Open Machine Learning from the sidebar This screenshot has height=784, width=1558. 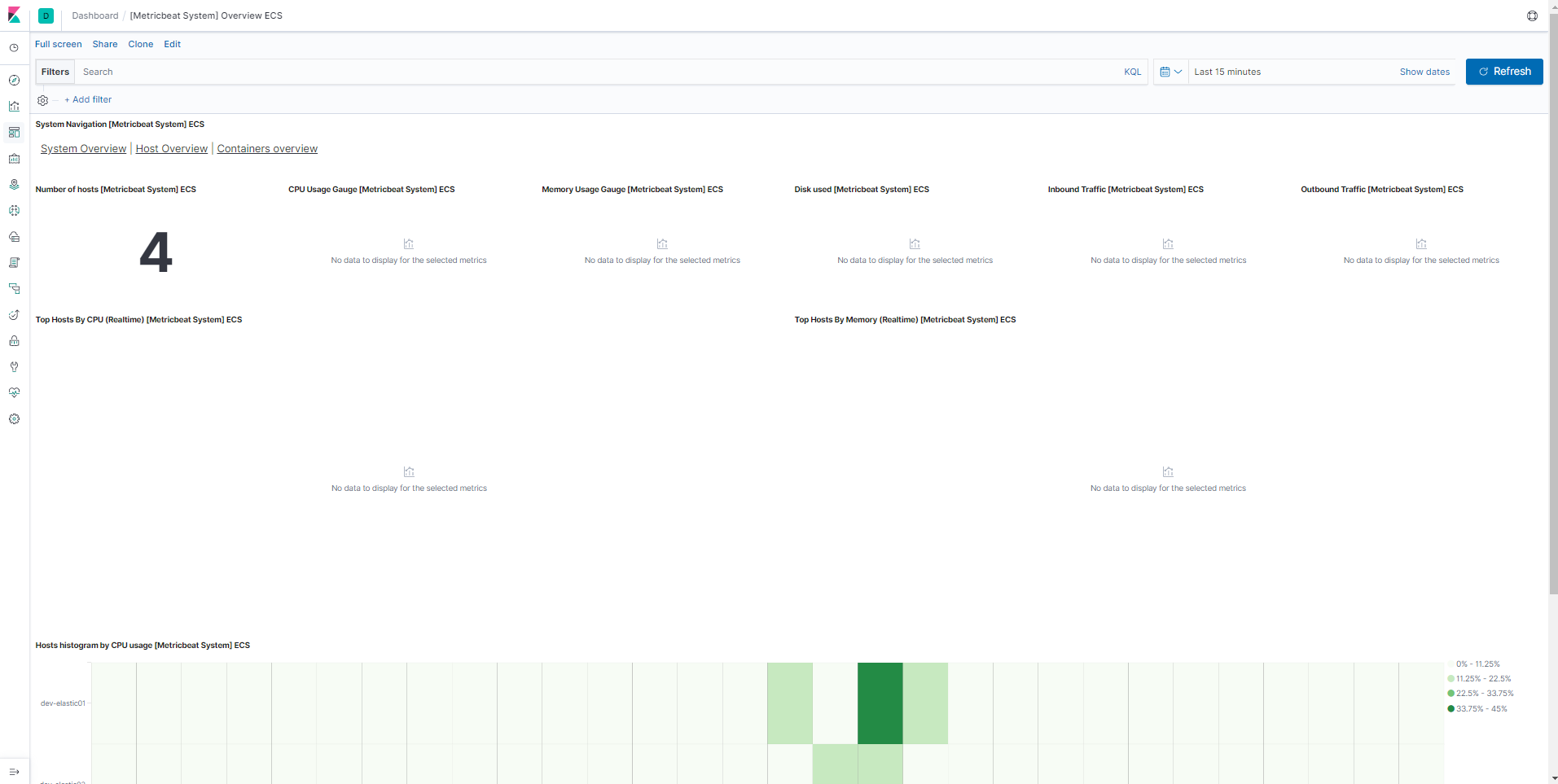(x=14, y=211)
